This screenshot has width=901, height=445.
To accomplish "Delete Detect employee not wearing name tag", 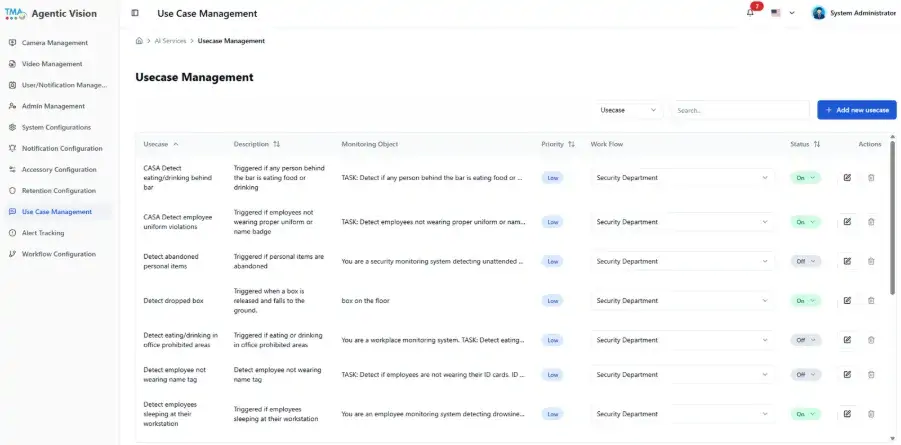I will [871, 374].
